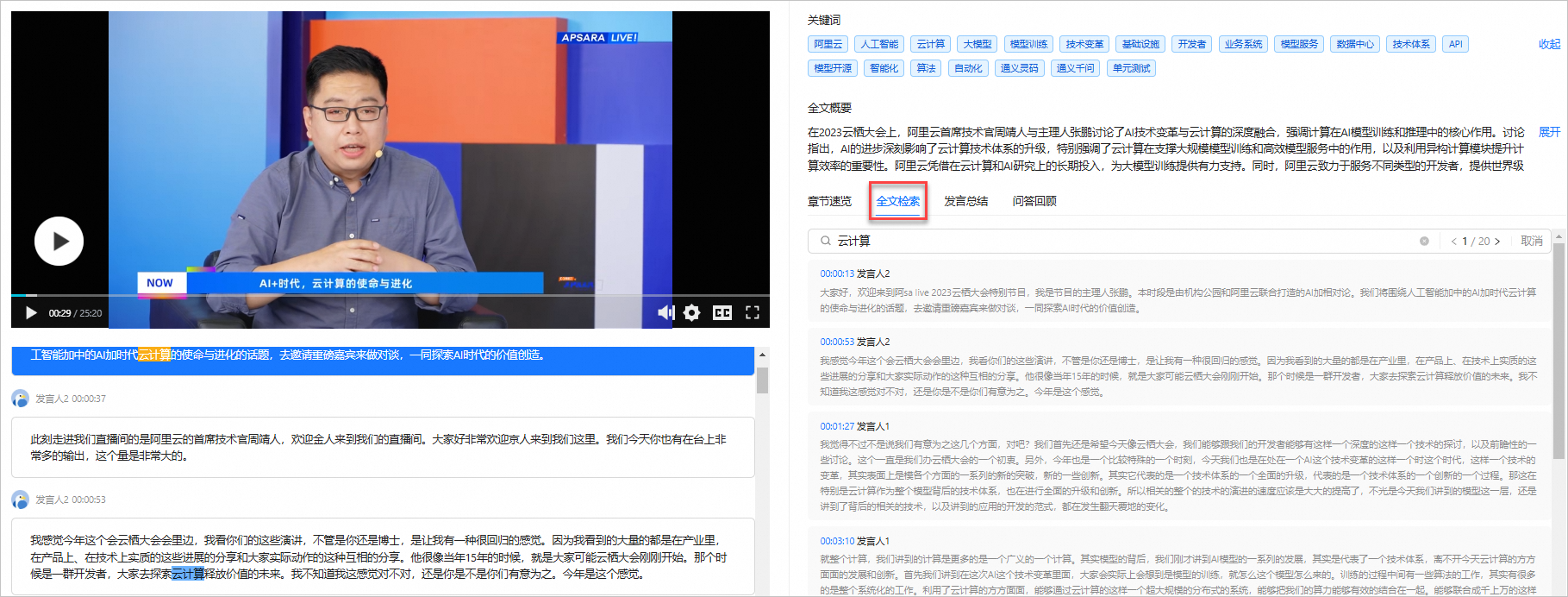
Task: Jump to timestamp 00:03:10 search result
Action: (837, 541)
